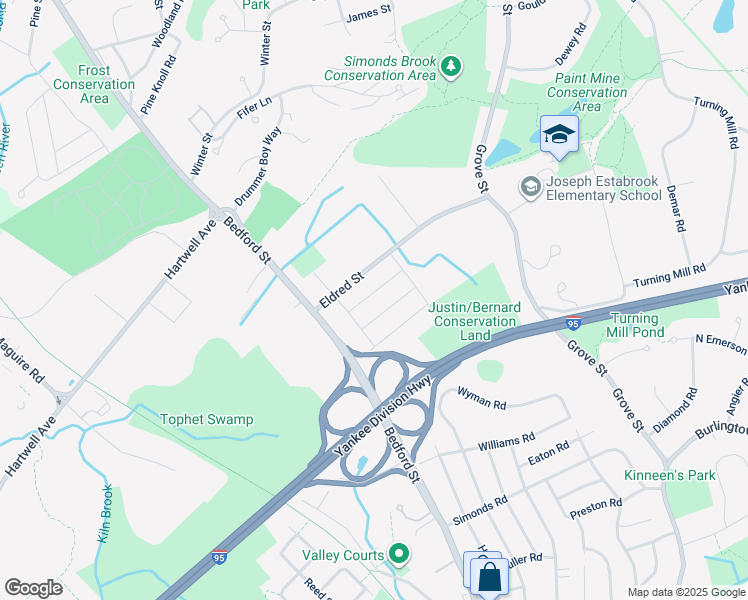Screen dimensions: 748x600
Task: Click the I-95 shield at bottom left
Action: (219, 557)
